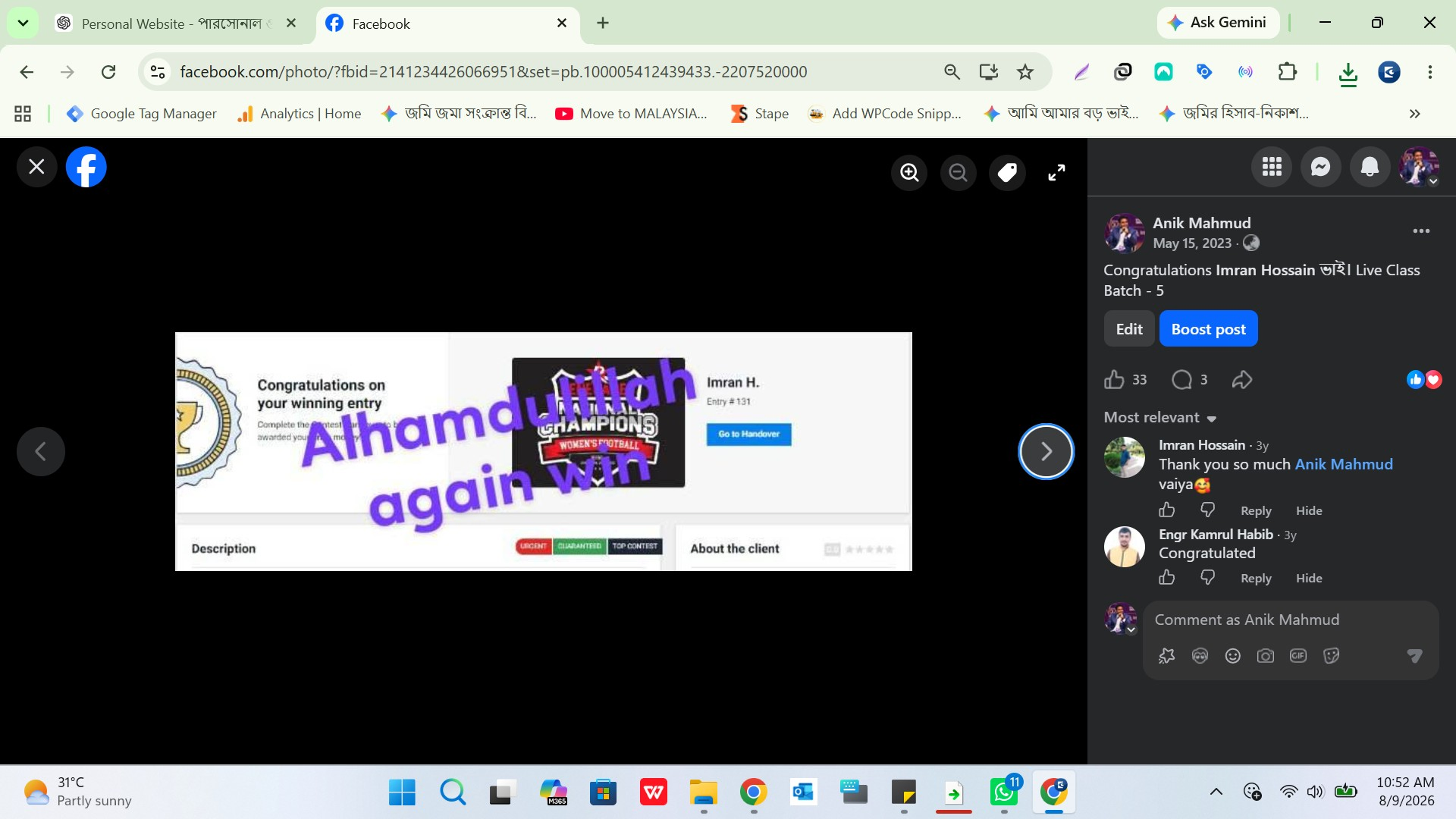Expand the Most relevant comment filter
This screenshot has height=819, width=1456.
click(1160, 417)
